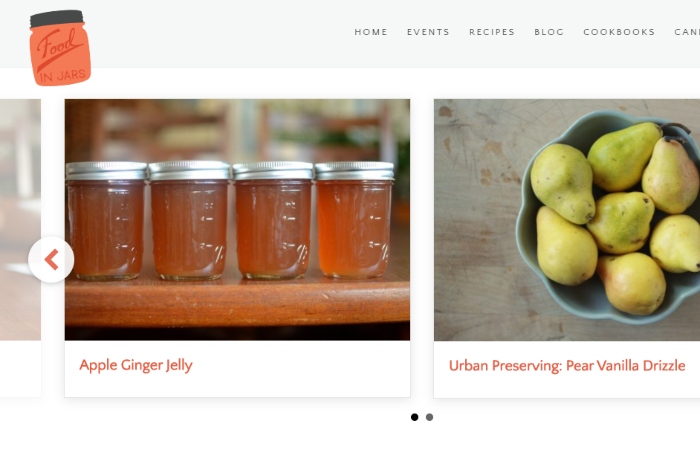Open the Home menu item

click(x=371, y=32)
